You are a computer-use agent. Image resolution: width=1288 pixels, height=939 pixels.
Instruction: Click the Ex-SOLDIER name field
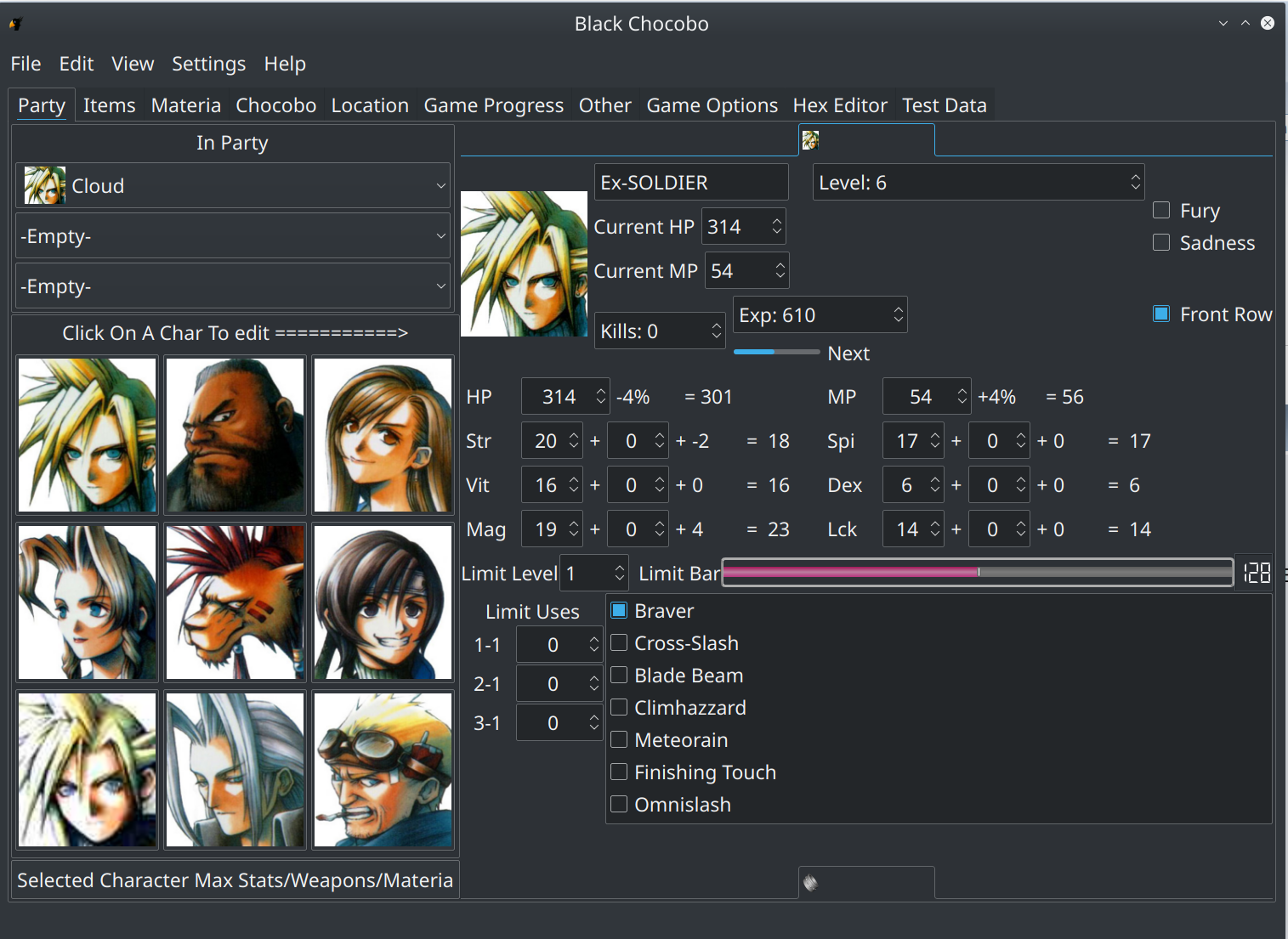(x=691, y=183)
